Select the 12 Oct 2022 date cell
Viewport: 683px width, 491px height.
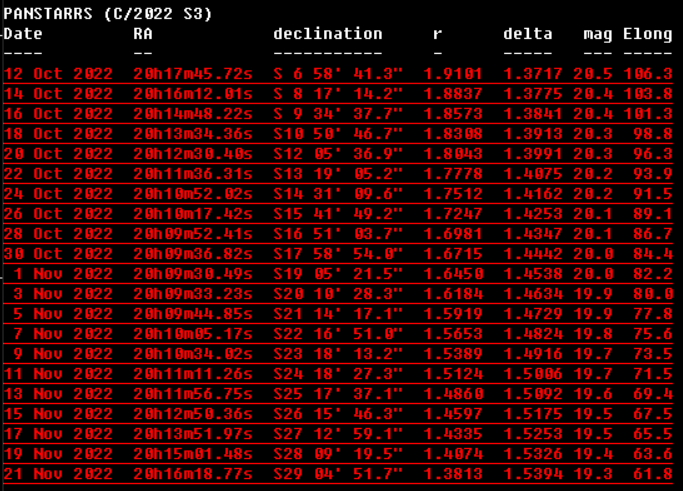(58, 74)
